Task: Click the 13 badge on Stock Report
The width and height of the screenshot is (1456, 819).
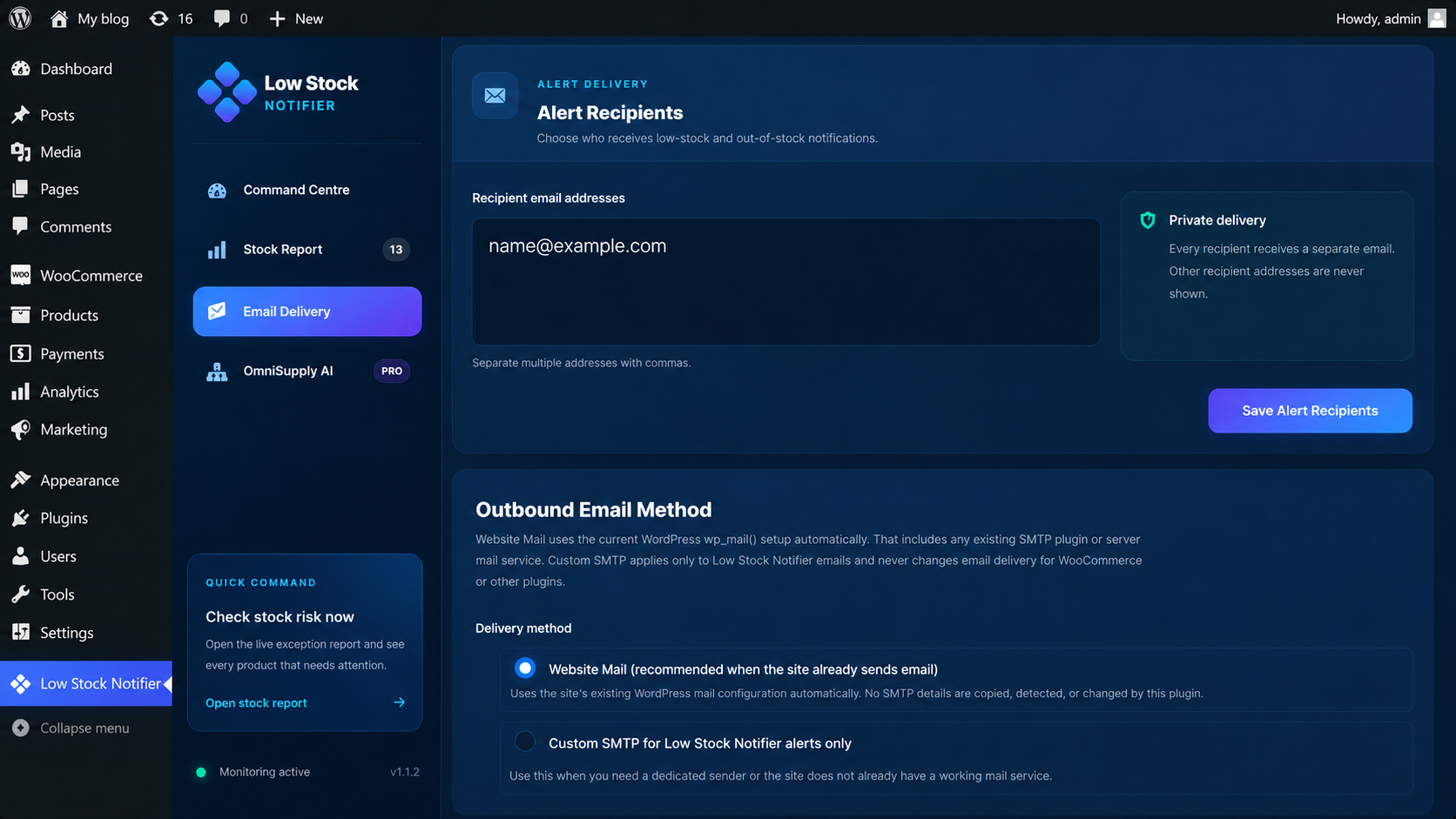Action: click(x=396, y=250)
